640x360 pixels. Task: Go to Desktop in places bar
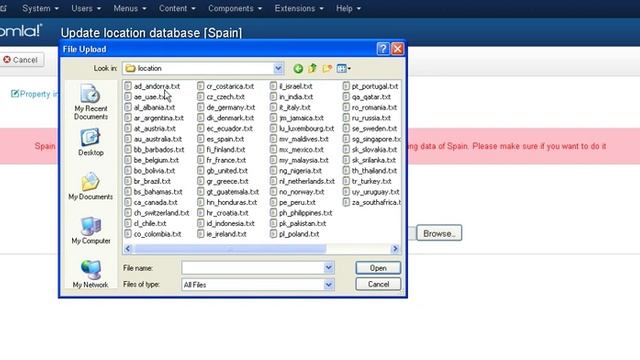(91, 142)
